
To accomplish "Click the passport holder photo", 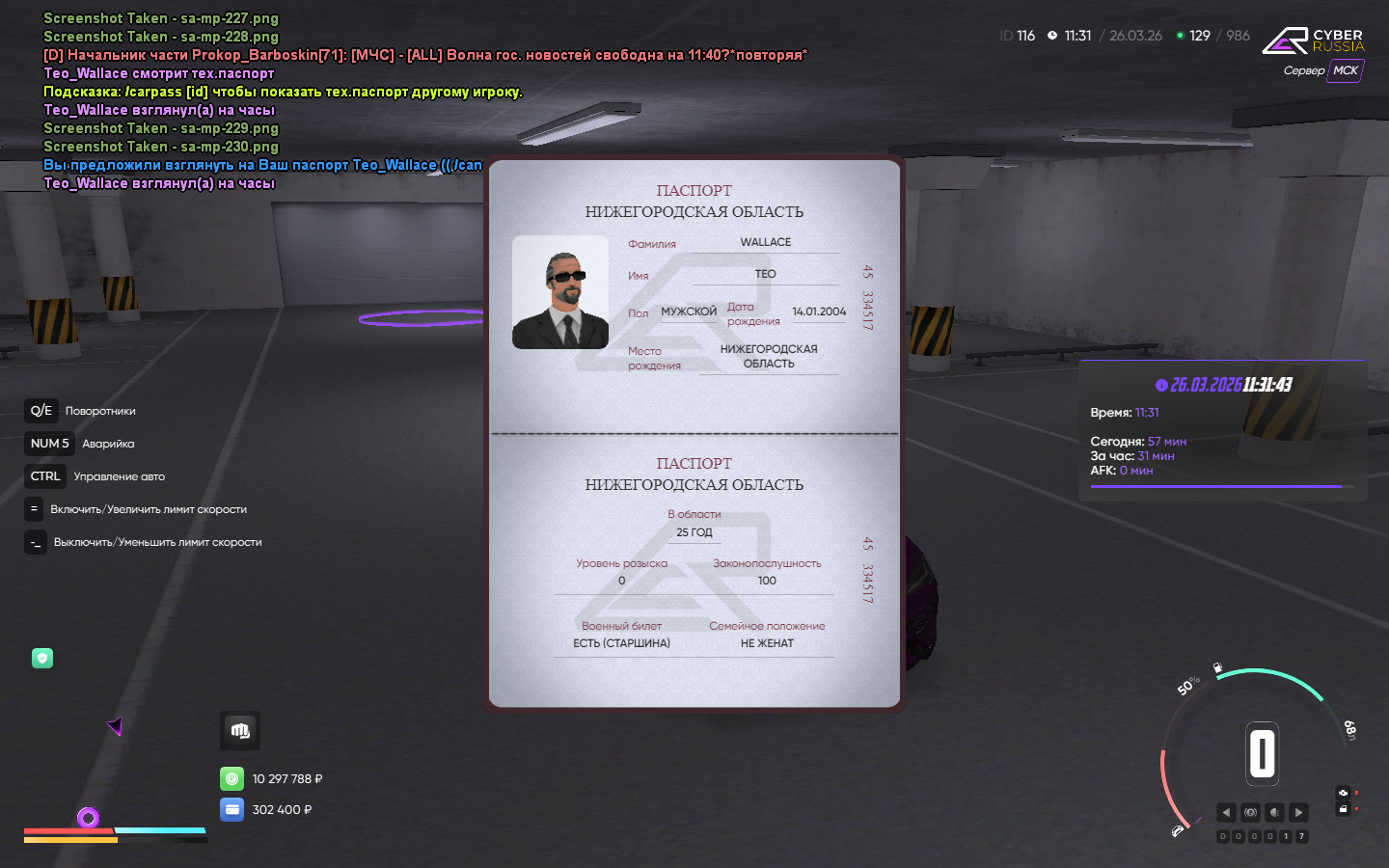I will 560,292.
